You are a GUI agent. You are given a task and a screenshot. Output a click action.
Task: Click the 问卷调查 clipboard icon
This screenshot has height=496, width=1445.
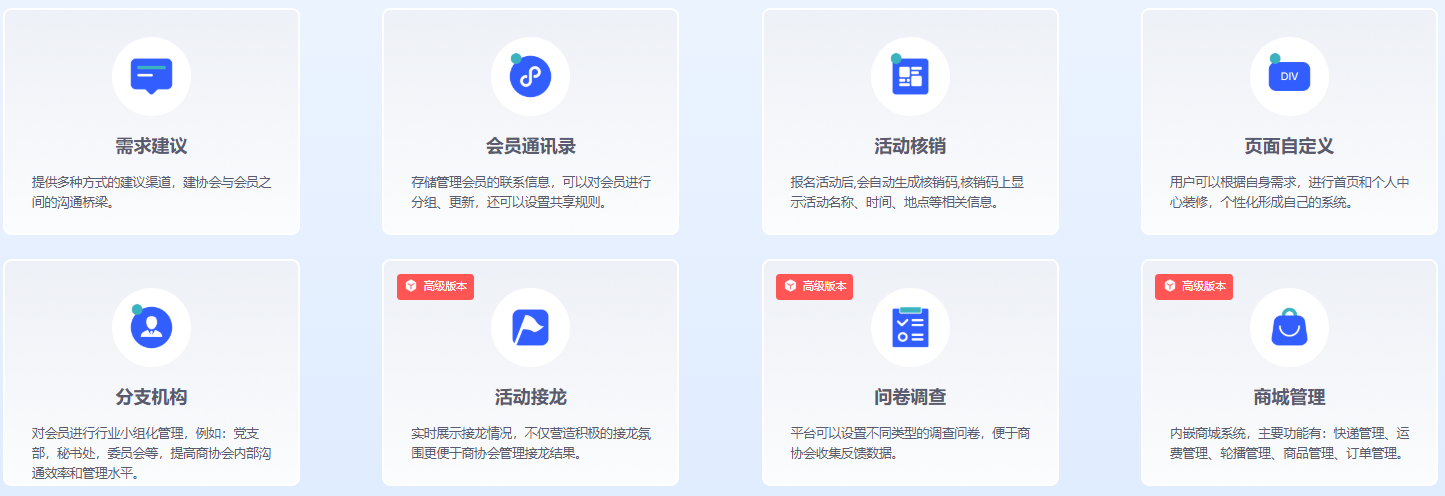click(910, 327)
